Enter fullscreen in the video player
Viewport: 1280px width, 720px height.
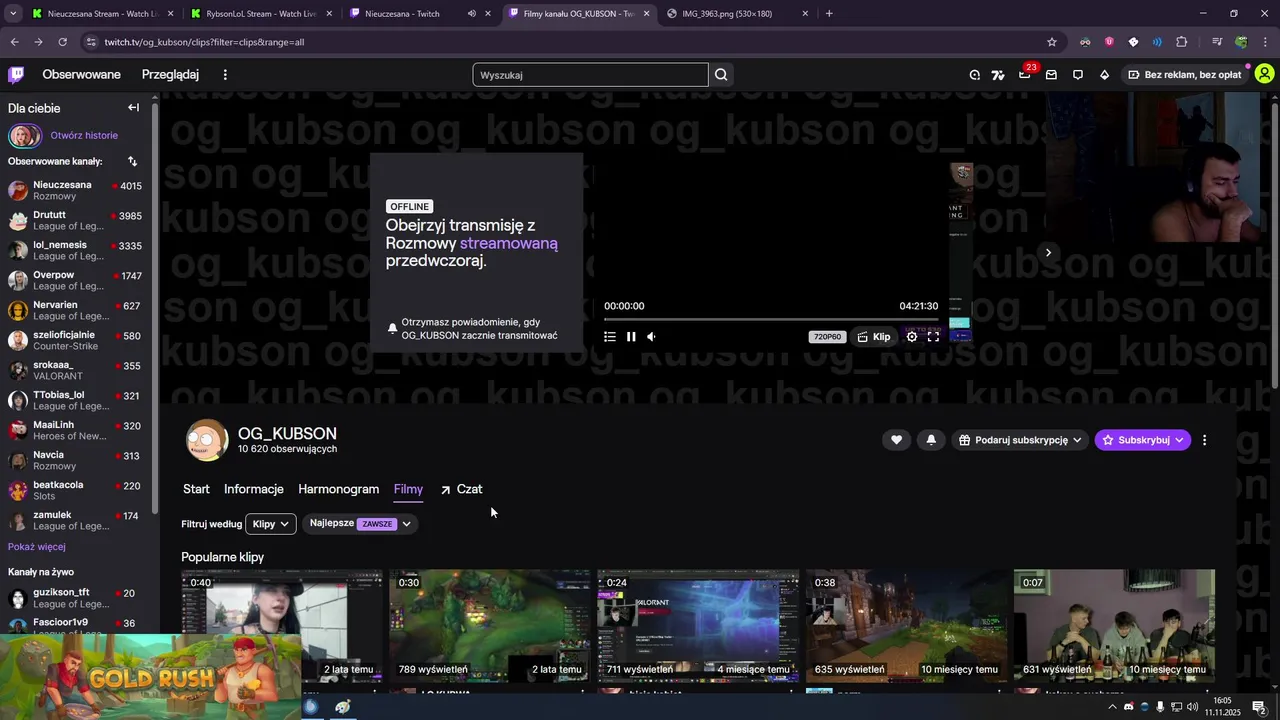pyautogui.click(x=933, y=337)
